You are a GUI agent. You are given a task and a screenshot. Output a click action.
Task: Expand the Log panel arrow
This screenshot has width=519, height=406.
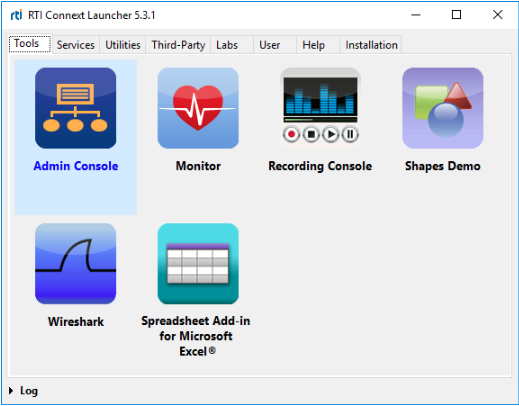pos(11,391)
